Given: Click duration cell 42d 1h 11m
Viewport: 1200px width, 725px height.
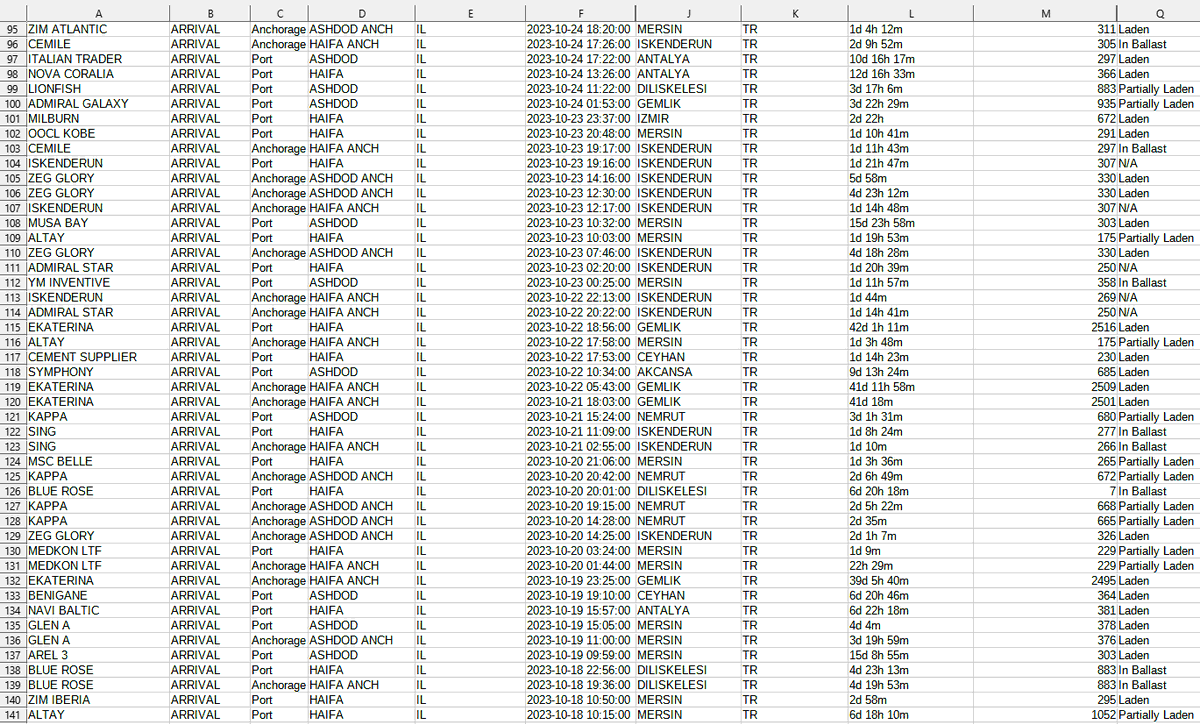Looking at the screenshot, I should tap(911, 327).
